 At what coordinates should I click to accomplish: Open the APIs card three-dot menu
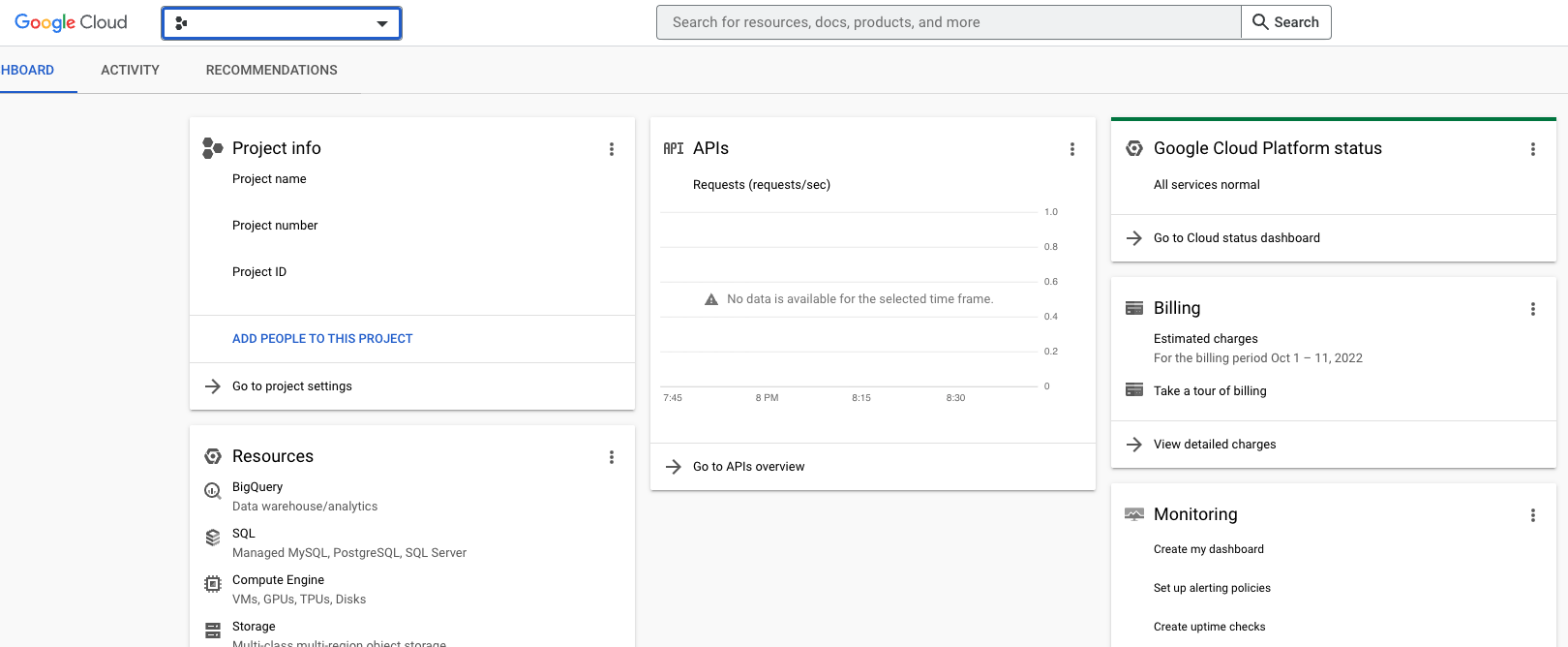1071,149
